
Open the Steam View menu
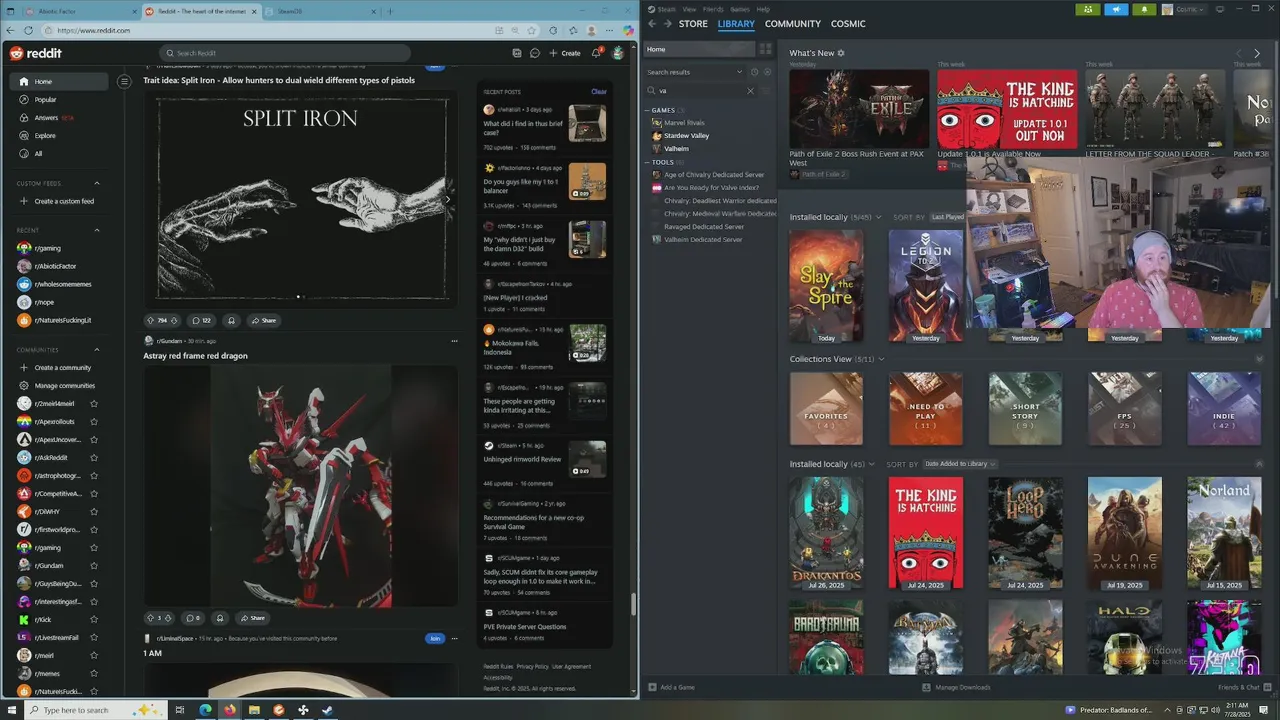[689, 9]
